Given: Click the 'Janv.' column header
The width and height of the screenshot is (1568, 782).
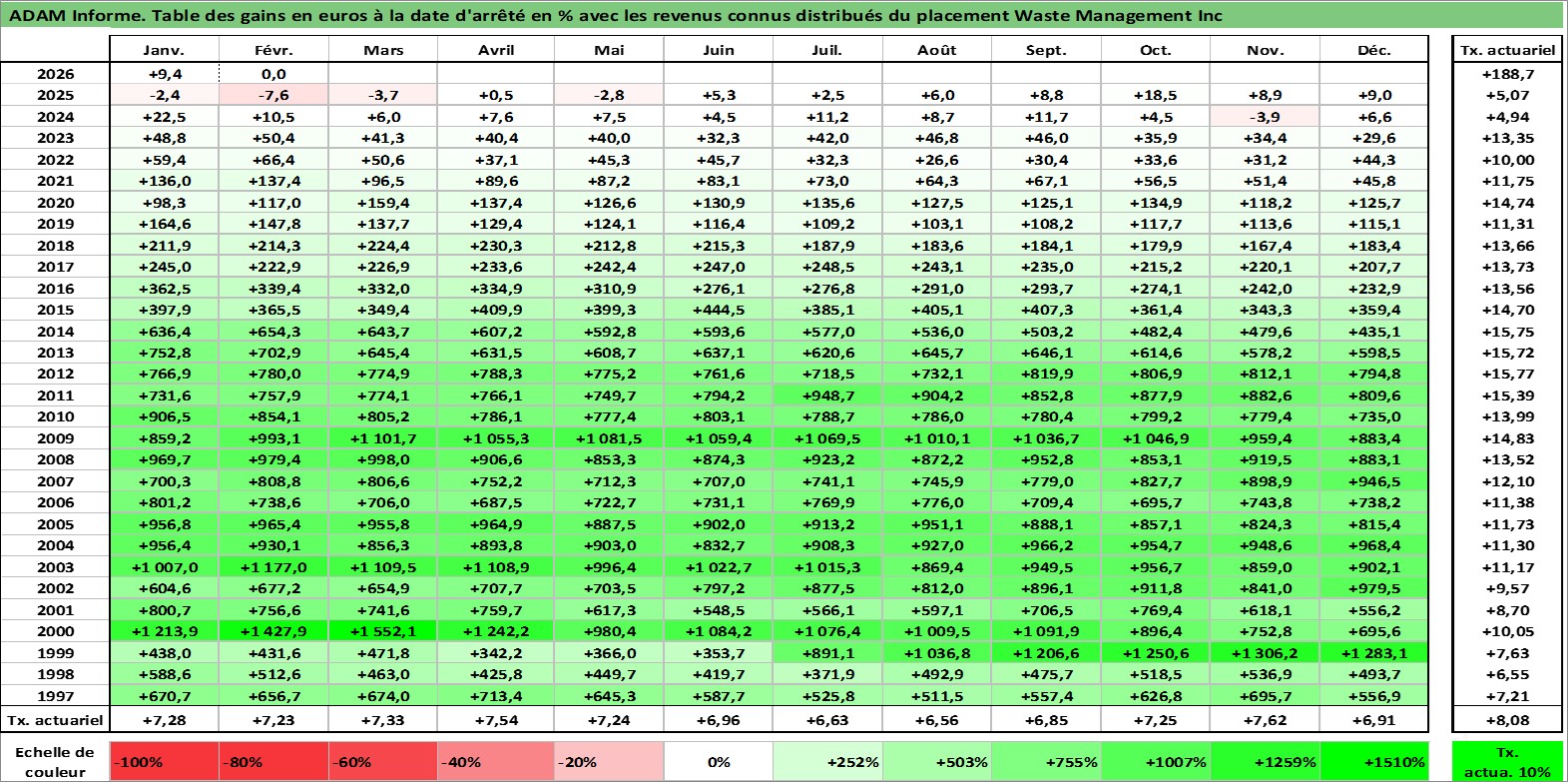Looking at the screenshot, I should (x=164, y=50).
